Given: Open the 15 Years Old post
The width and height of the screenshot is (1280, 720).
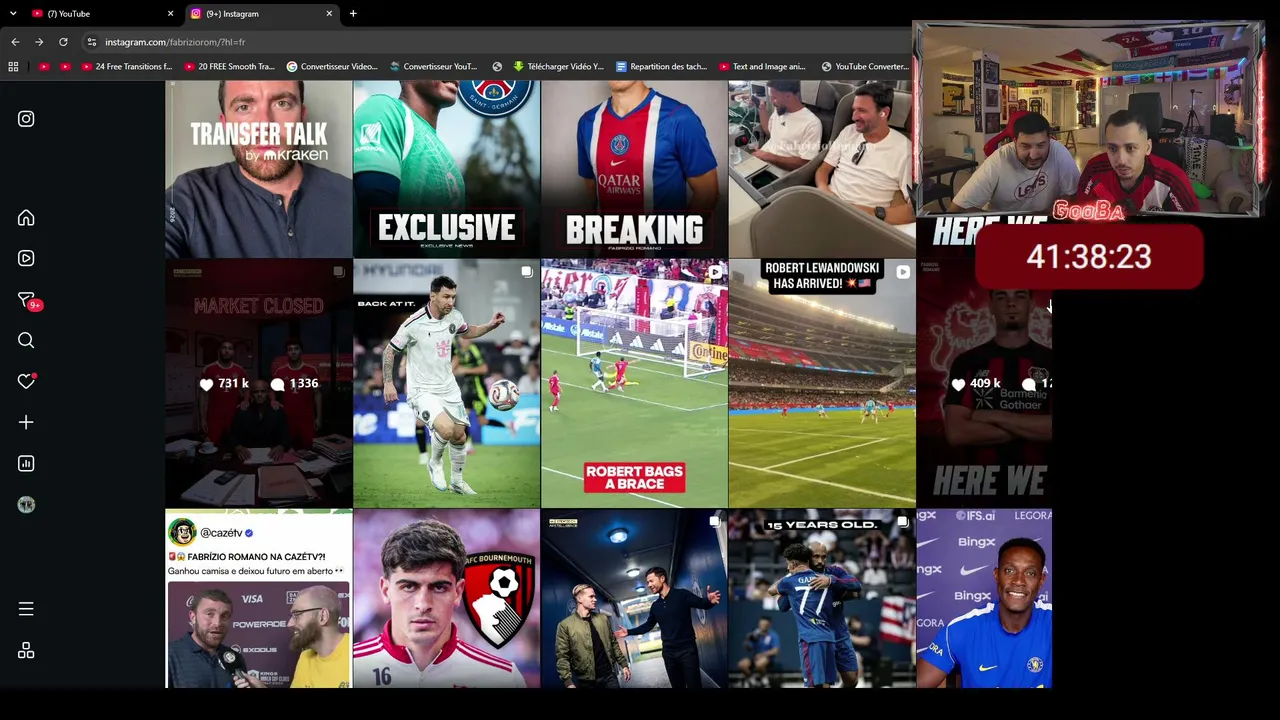Looking at the screenshot, I should point(822,599).
